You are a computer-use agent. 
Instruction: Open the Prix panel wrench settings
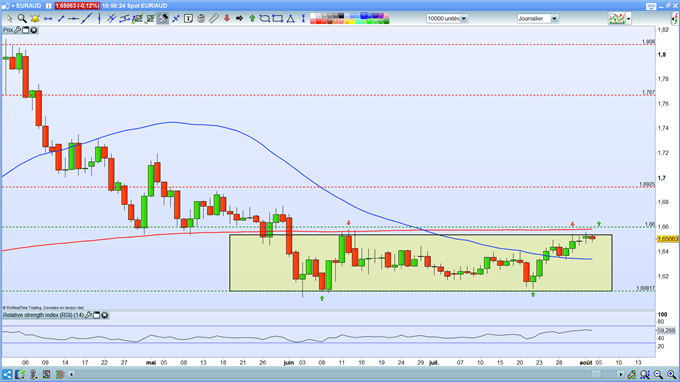click(x=17, y=30)
